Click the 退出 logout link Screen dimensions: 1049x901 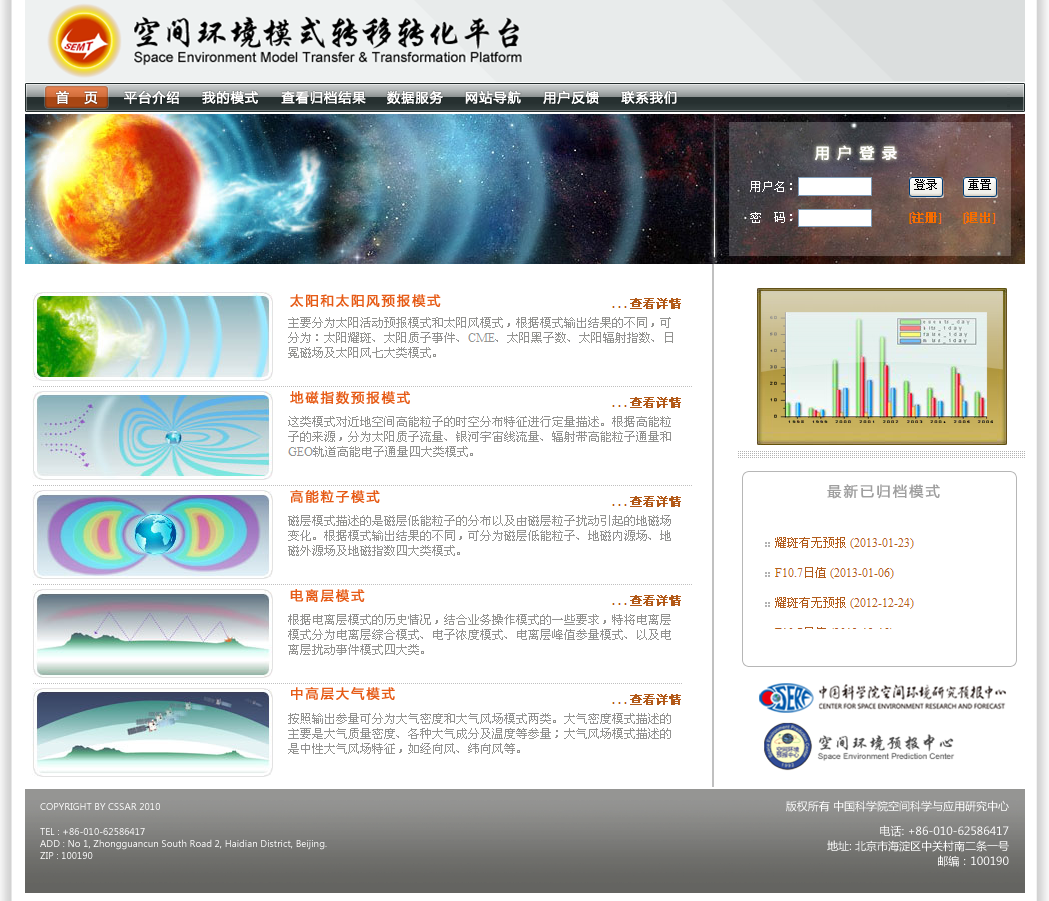point(979,218)
